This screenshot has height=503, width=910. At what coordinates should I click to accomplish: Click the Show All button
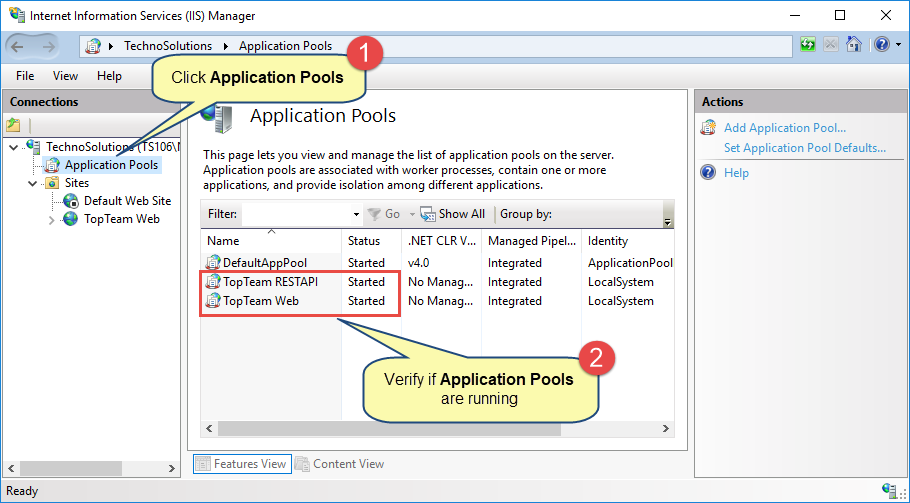pyautogui.click(x=453, y=214)
